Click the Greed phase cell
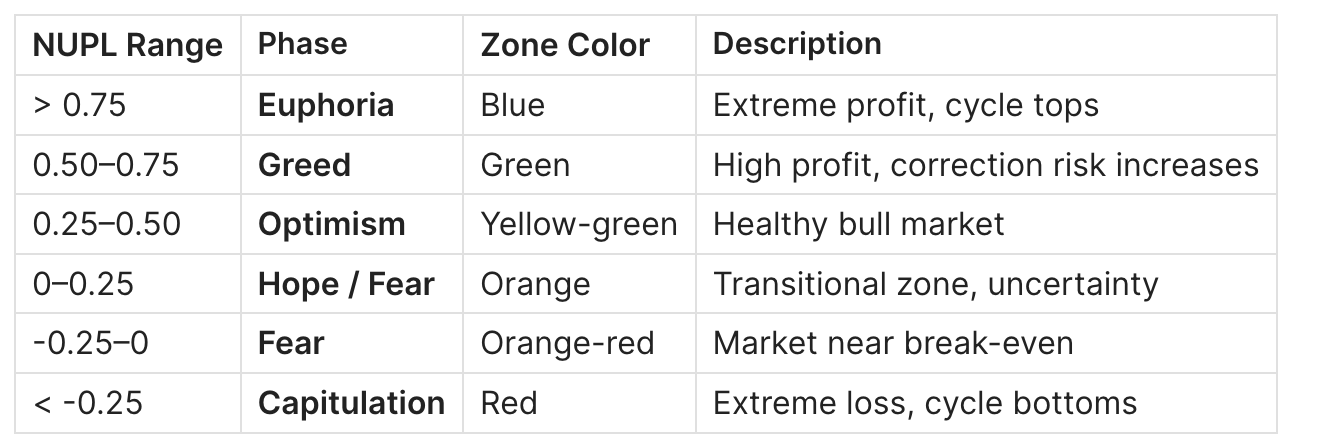This screenshot has height=444, width=1342. coord(304,164)
